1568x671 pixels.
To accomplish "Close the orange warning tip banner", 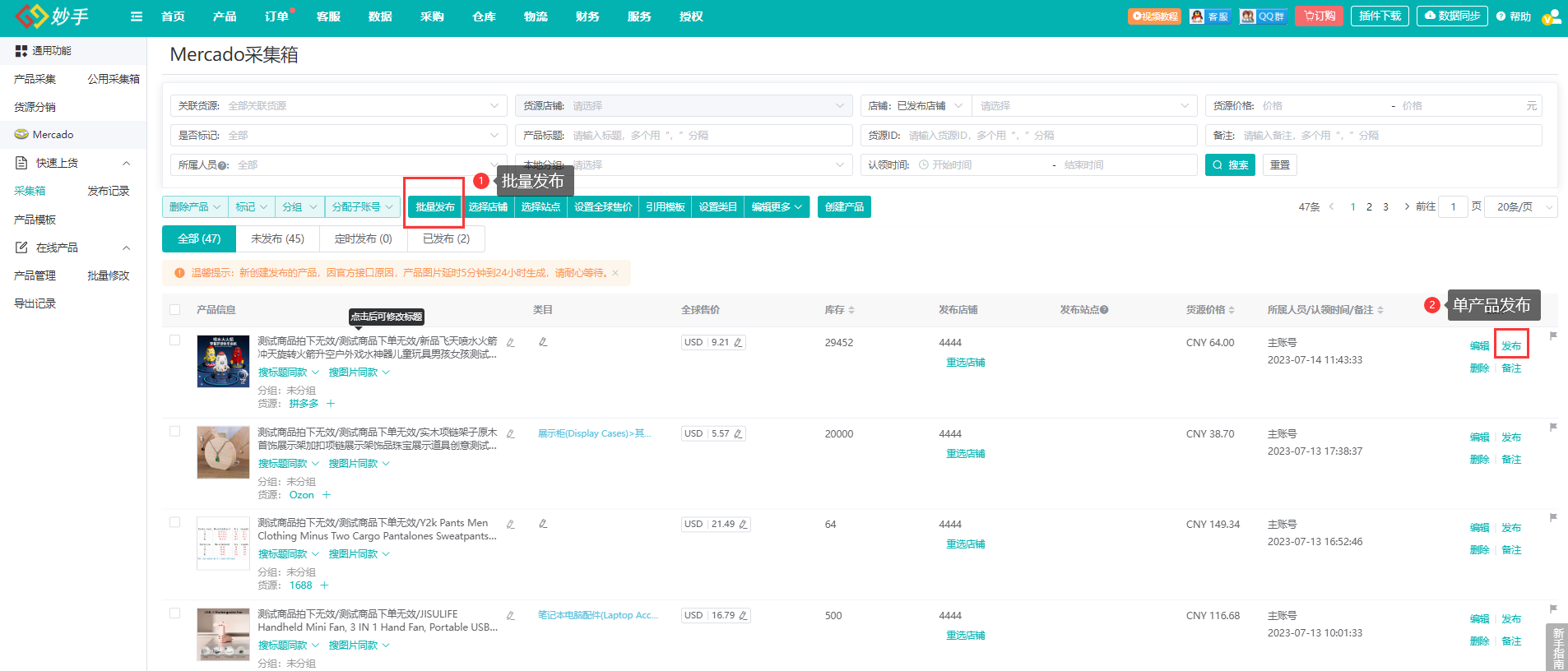I will [x=615, y=273].
